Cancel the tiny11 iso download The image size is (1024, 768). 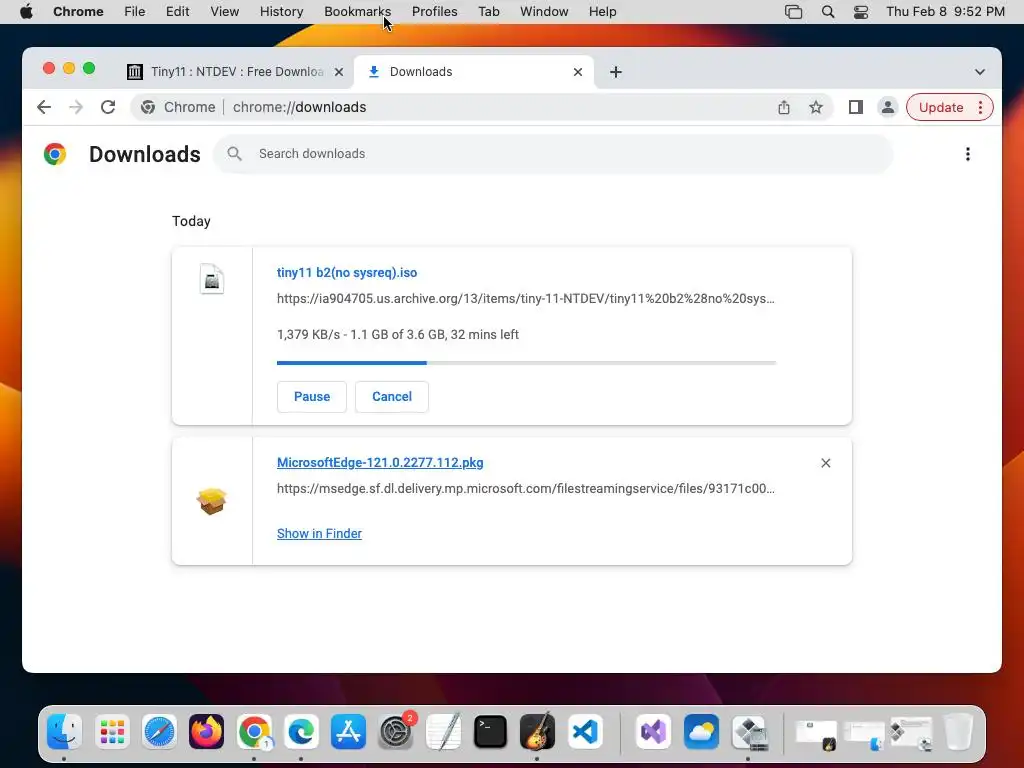392,396
